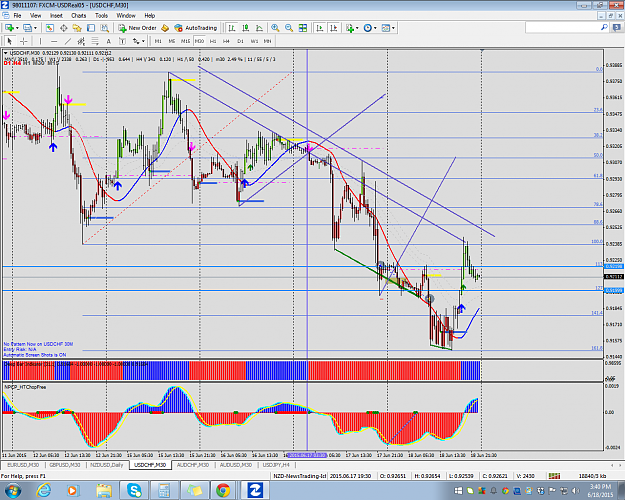625x500 pixels.
Task: Switch to M1 timeframe
Action: [x=158, y=41]
